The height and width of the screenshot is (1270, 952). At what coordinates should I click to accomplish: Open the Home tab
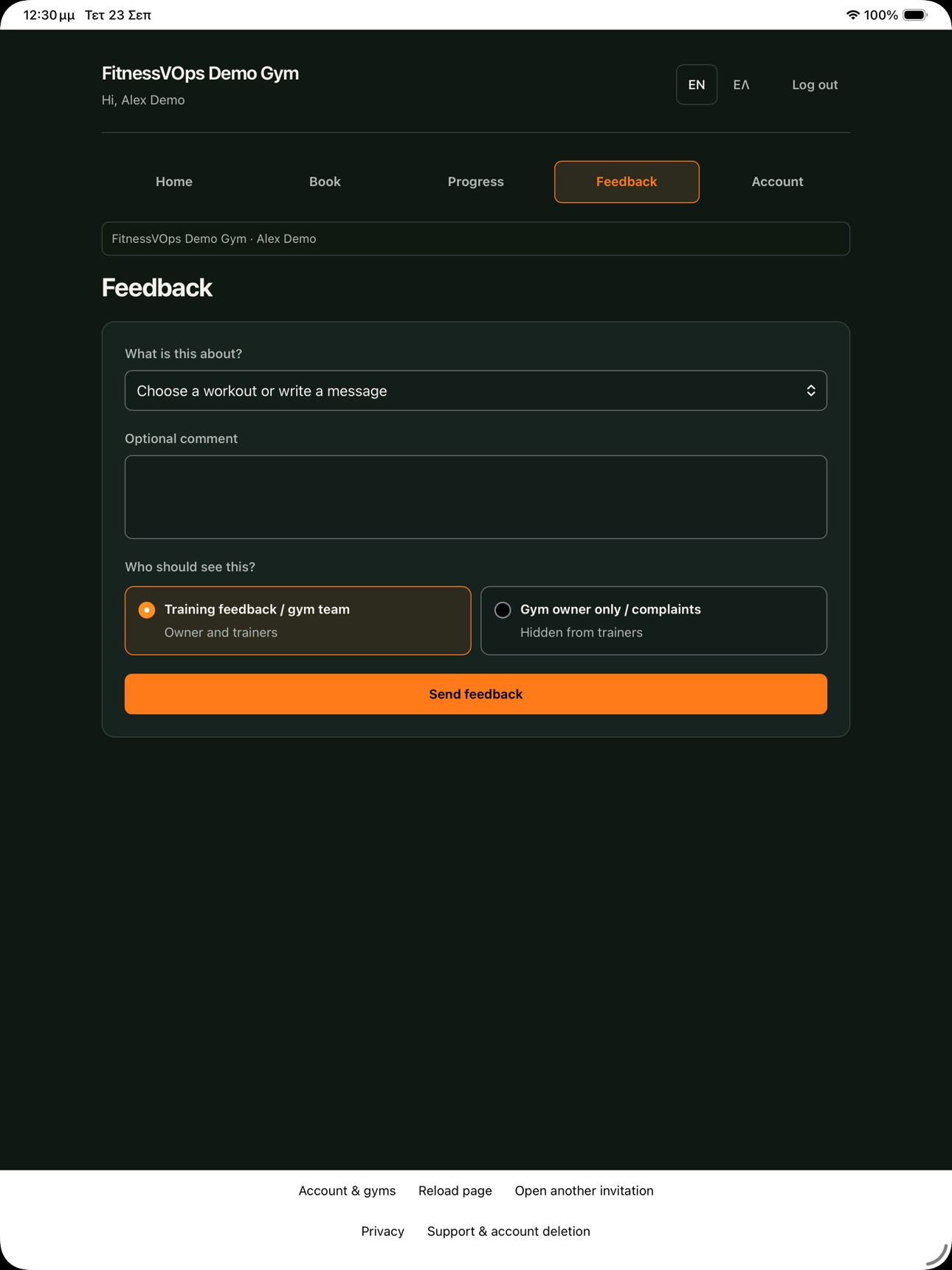173,182
